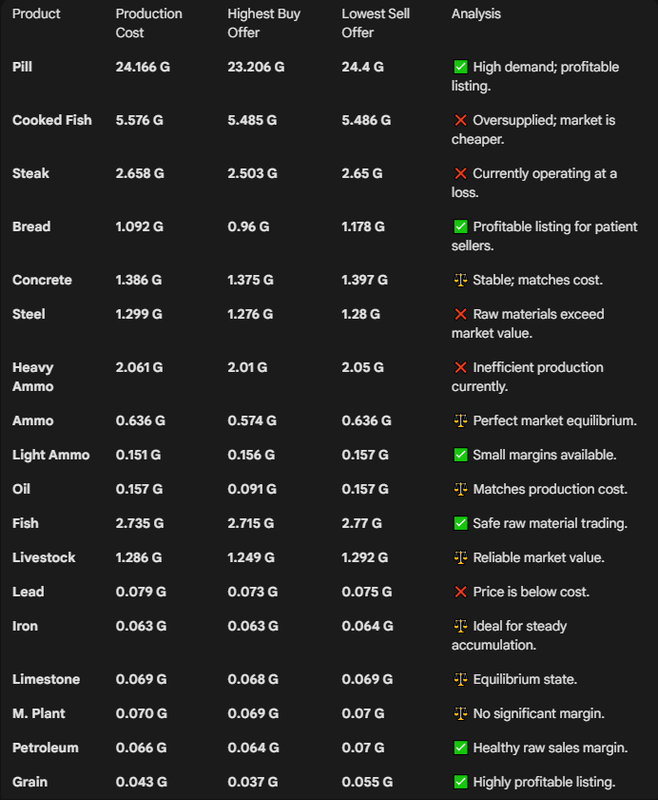The width and height of the screenshot is (658, 800).
Task: Click the Lowest Sell Offer column header
Action: (375, 23)
